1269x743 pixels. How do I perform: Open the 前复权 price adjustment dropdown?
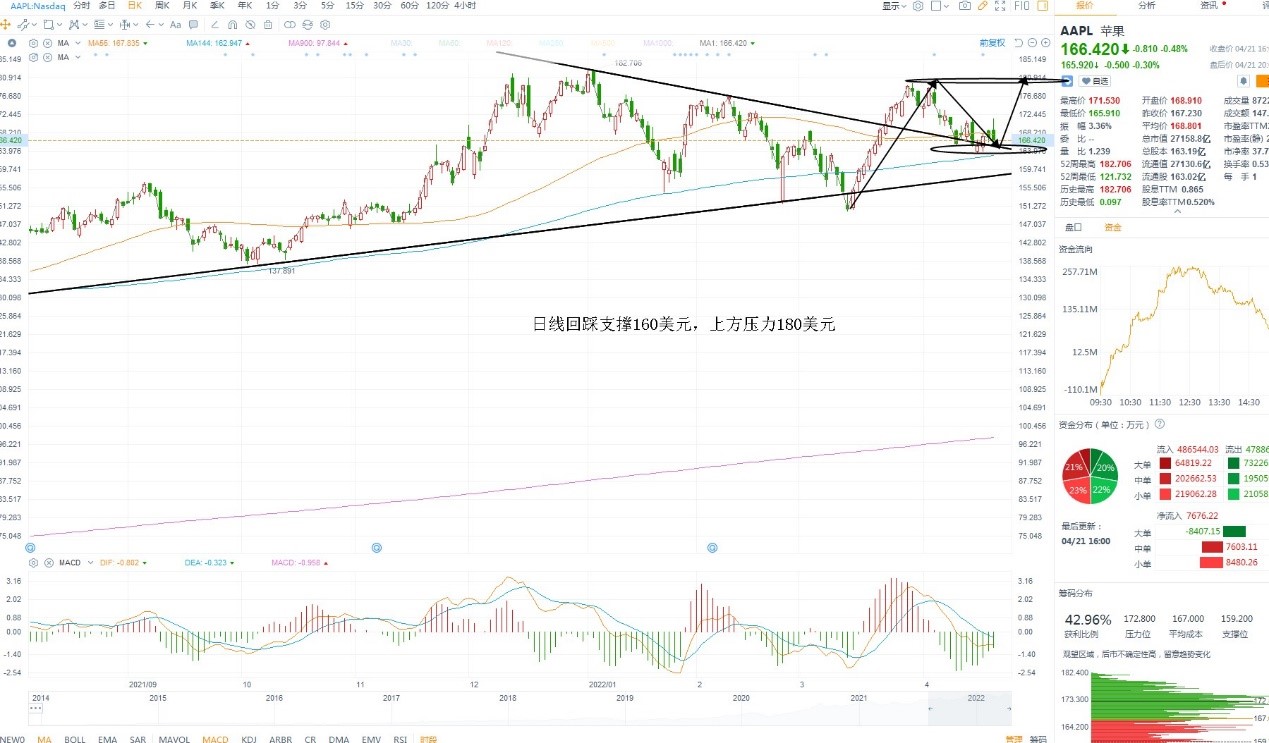pyautogui.click(x=992, y=42)
